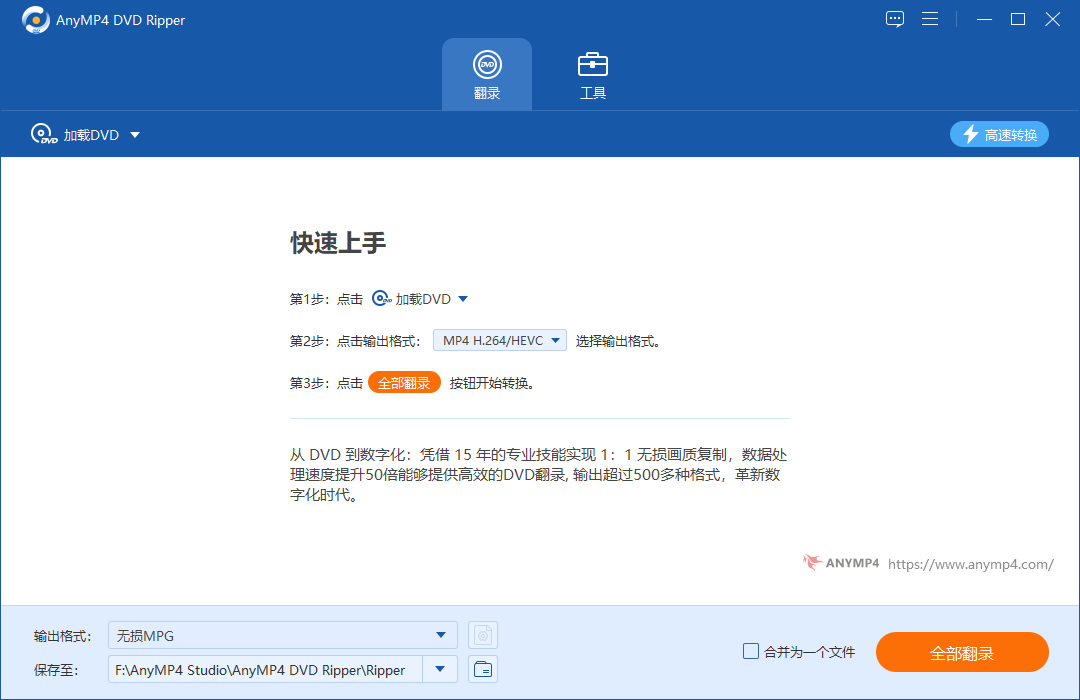Image resolution: width=1080 pixels, height=700 pixels.
Task: Switch to the 翻录 tab
Action: (x=487, y=75)
